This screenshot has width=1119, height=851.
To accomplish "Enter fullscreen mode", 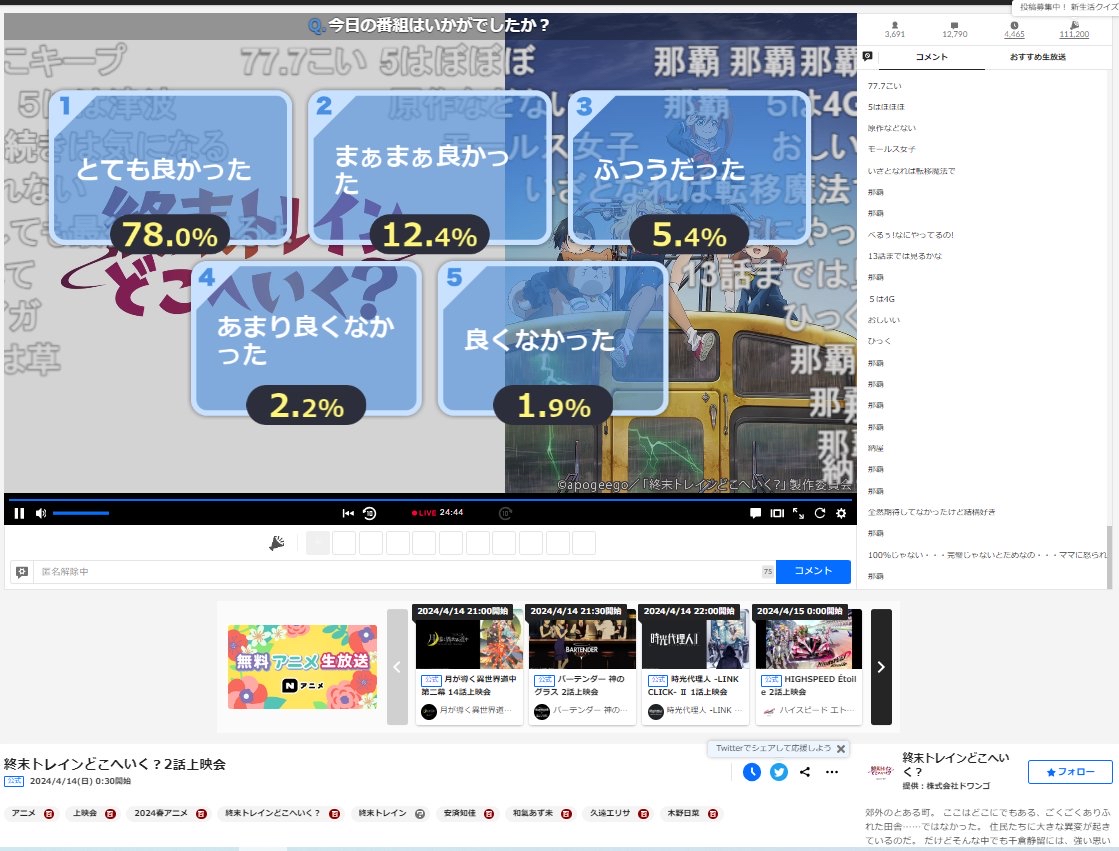I will pos(799,513).
